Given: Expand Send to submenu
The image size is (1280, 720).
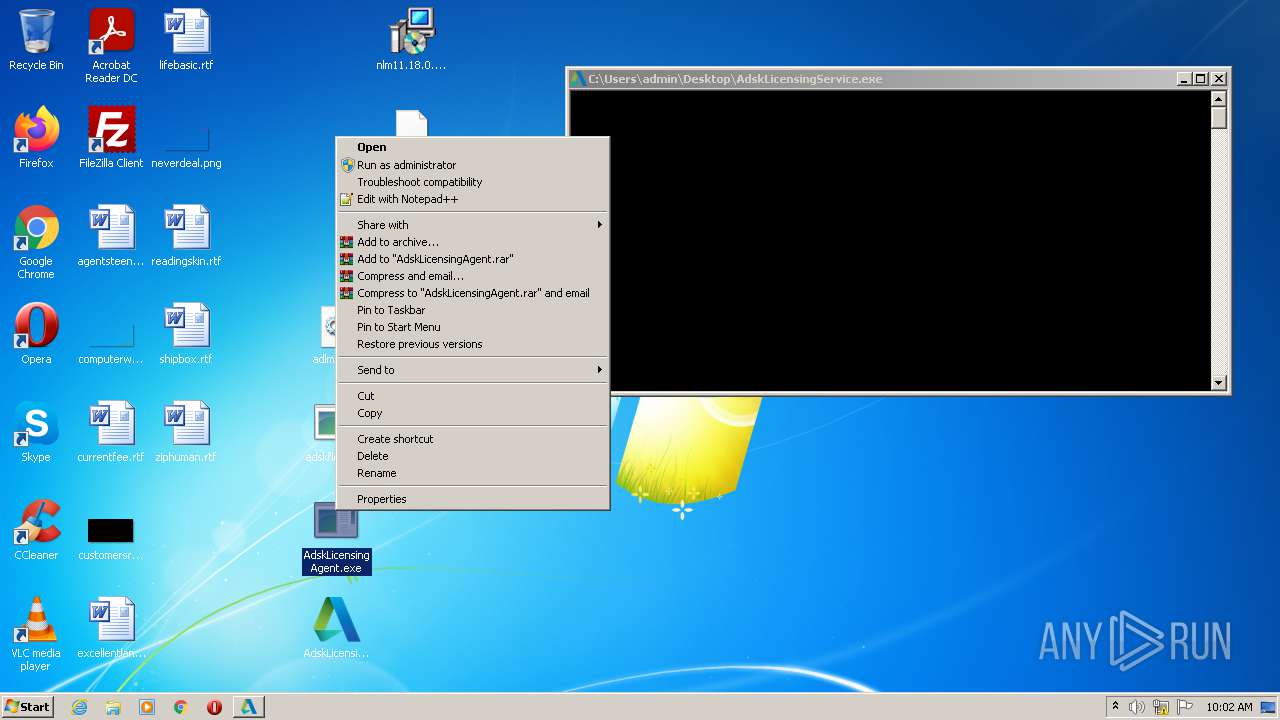Looking at the screenshot, I should pyautogui.click(x=473, y=370).
